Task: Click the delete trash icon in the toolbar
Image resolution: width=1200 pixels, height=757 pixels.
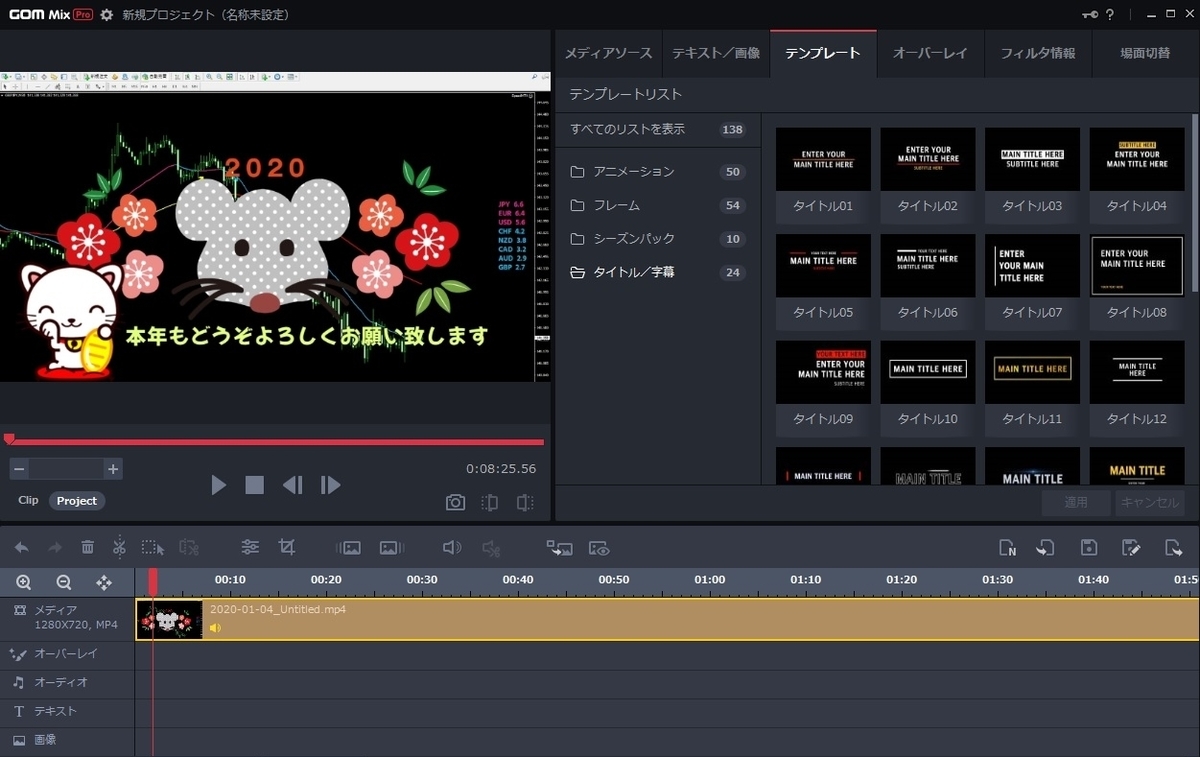Action: click(88, 547)
